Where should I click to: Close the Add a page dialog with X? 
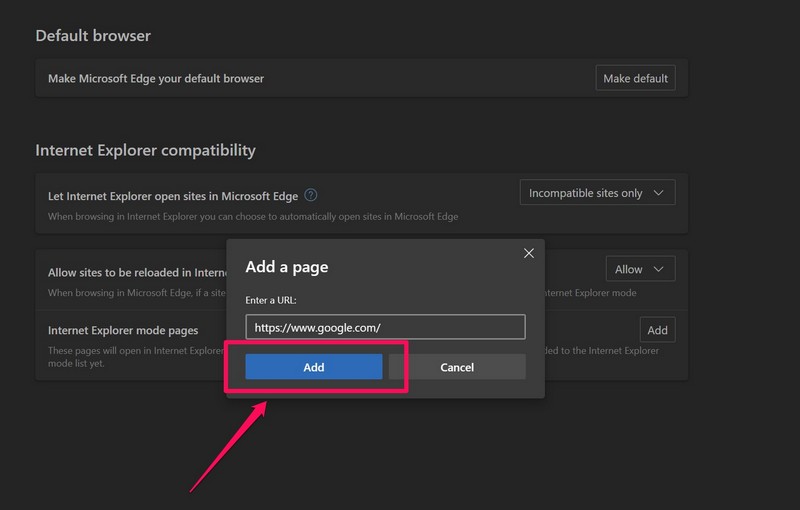(529, 254)
